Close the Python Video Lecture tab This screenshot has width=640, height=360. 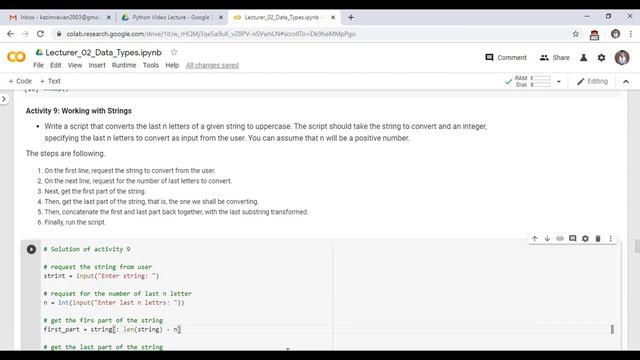221,18
